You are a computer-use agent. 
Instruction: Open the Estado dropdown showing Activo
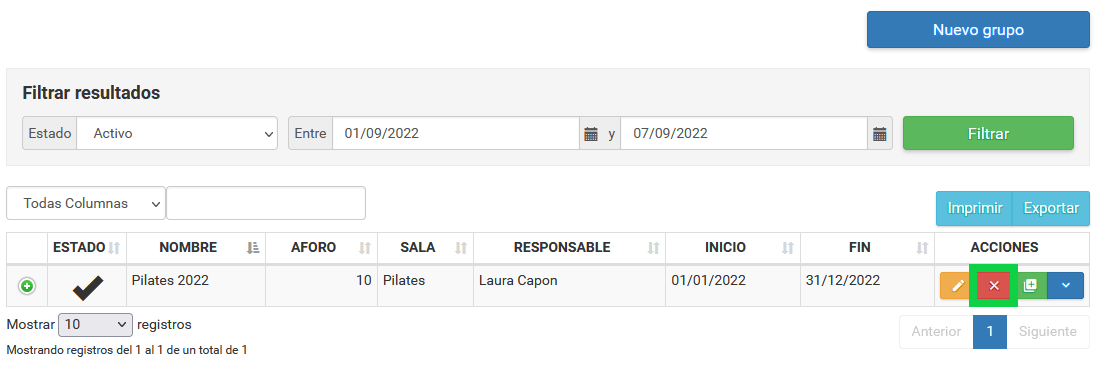tap(177, 133)
